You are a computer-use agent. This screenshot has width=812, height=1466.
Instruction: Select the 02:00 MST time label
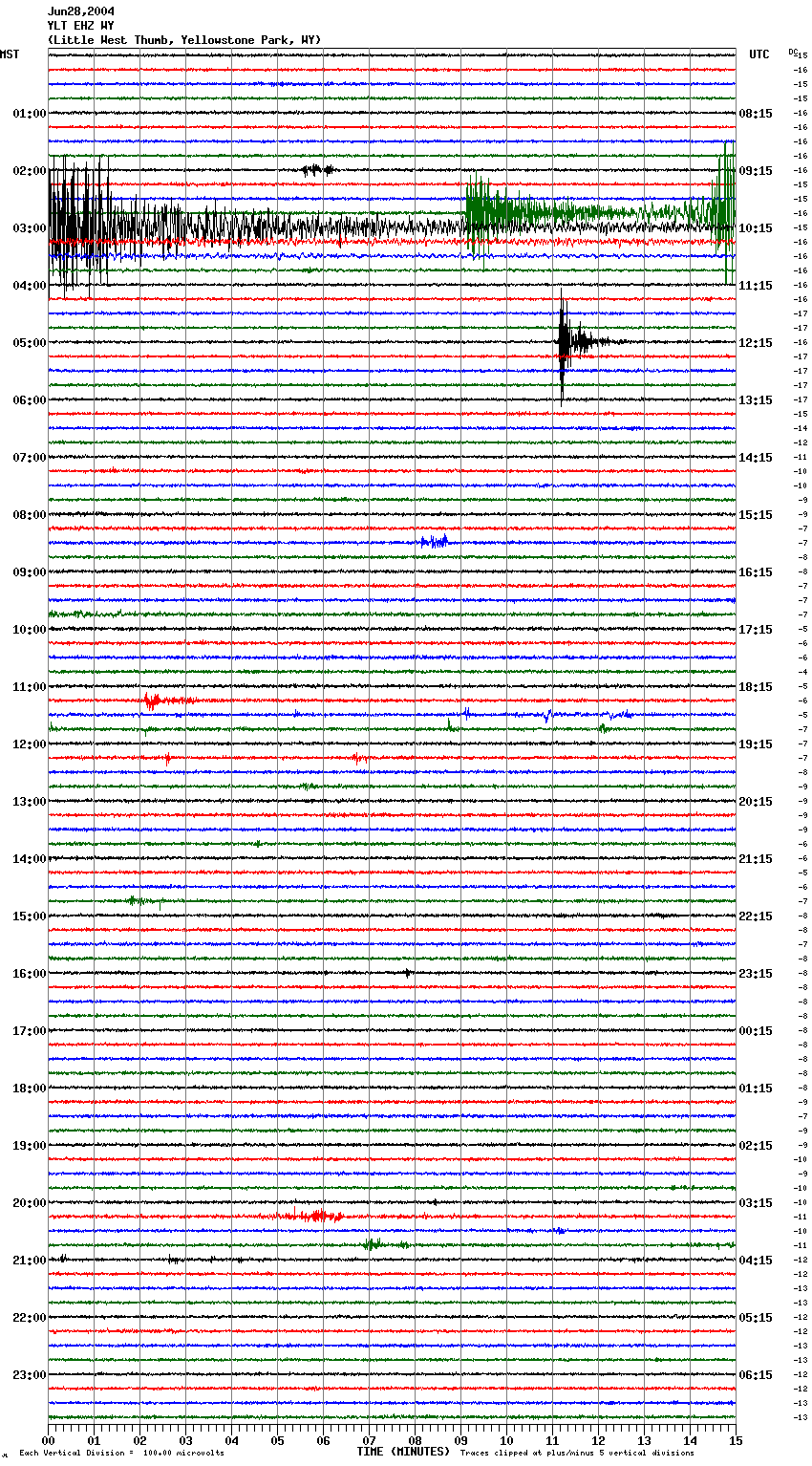(30, 171)
